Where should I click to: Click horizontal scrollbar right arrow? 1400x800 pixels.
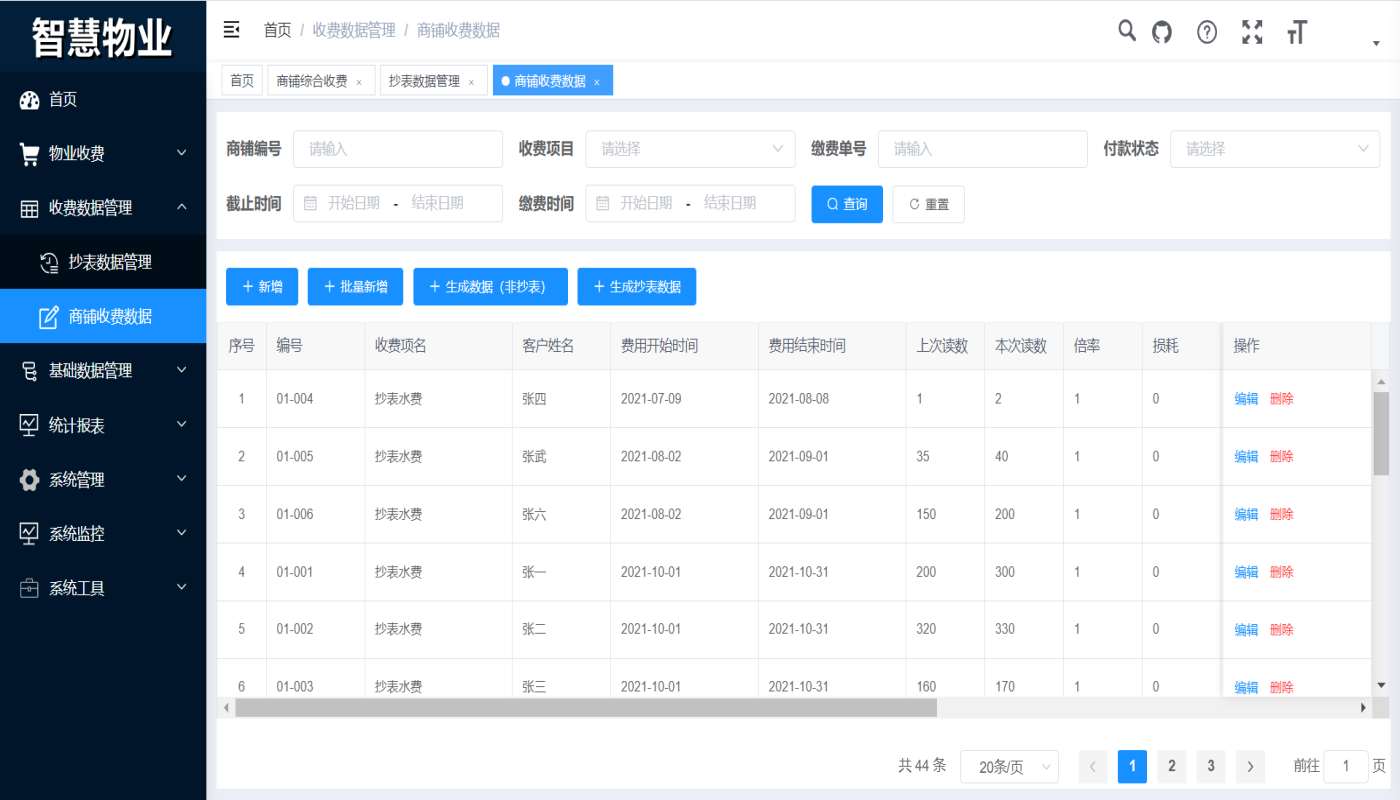pos(1363,707)
